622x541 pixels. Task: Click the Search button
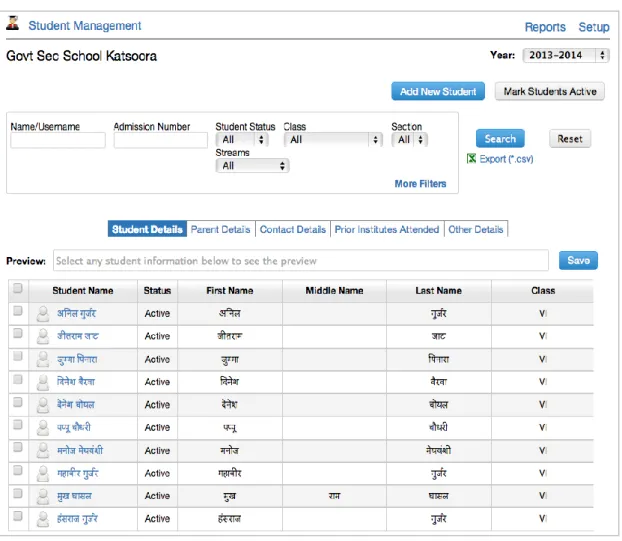point(500,139)
